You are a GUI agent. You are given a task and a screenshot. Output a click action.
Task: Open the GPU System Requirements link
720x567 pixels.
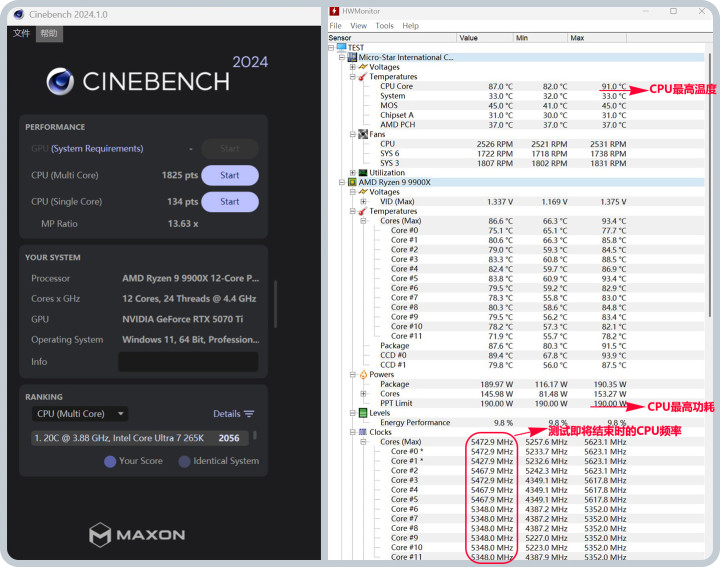tap(97, 149)
